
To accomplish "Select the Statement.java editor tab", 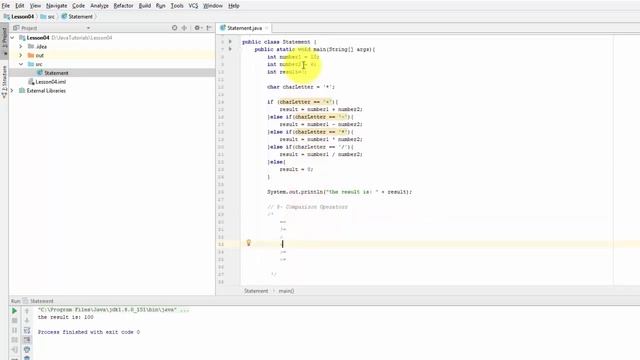I will click(244, 28).
